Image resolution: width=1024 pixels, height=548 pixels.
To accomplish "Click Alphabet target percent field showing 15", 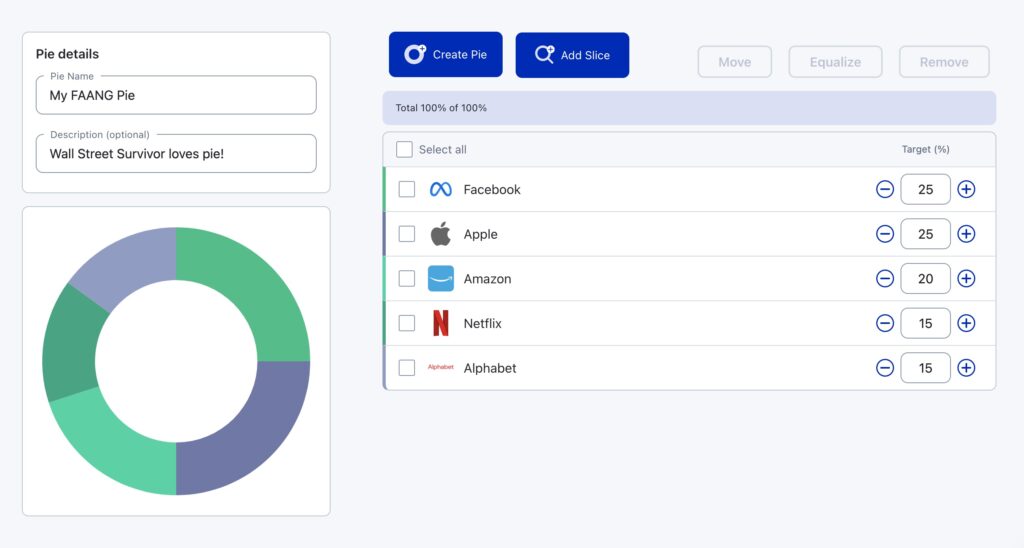I will [x=925, y=368].
